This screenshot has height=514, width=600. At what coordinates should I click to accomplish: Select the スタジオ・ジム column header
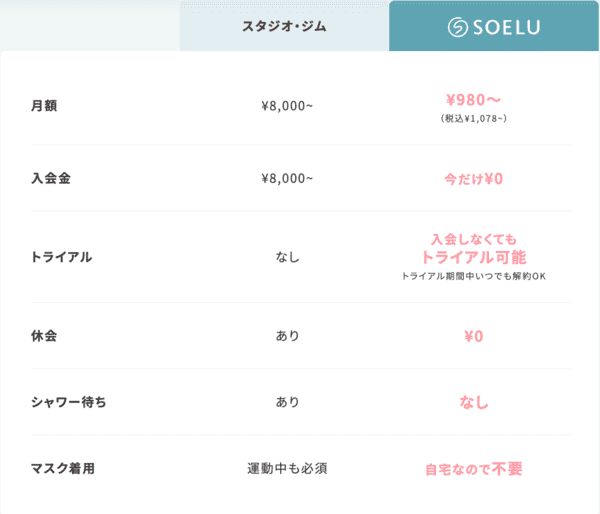click(x=284, y=26)
